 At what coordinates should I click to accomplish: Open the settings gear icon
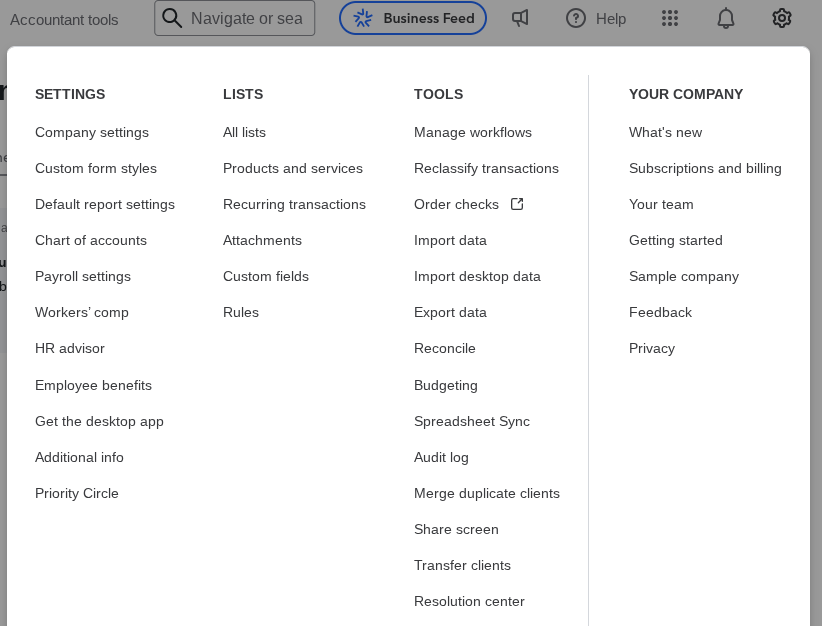(x=781, y=18)
